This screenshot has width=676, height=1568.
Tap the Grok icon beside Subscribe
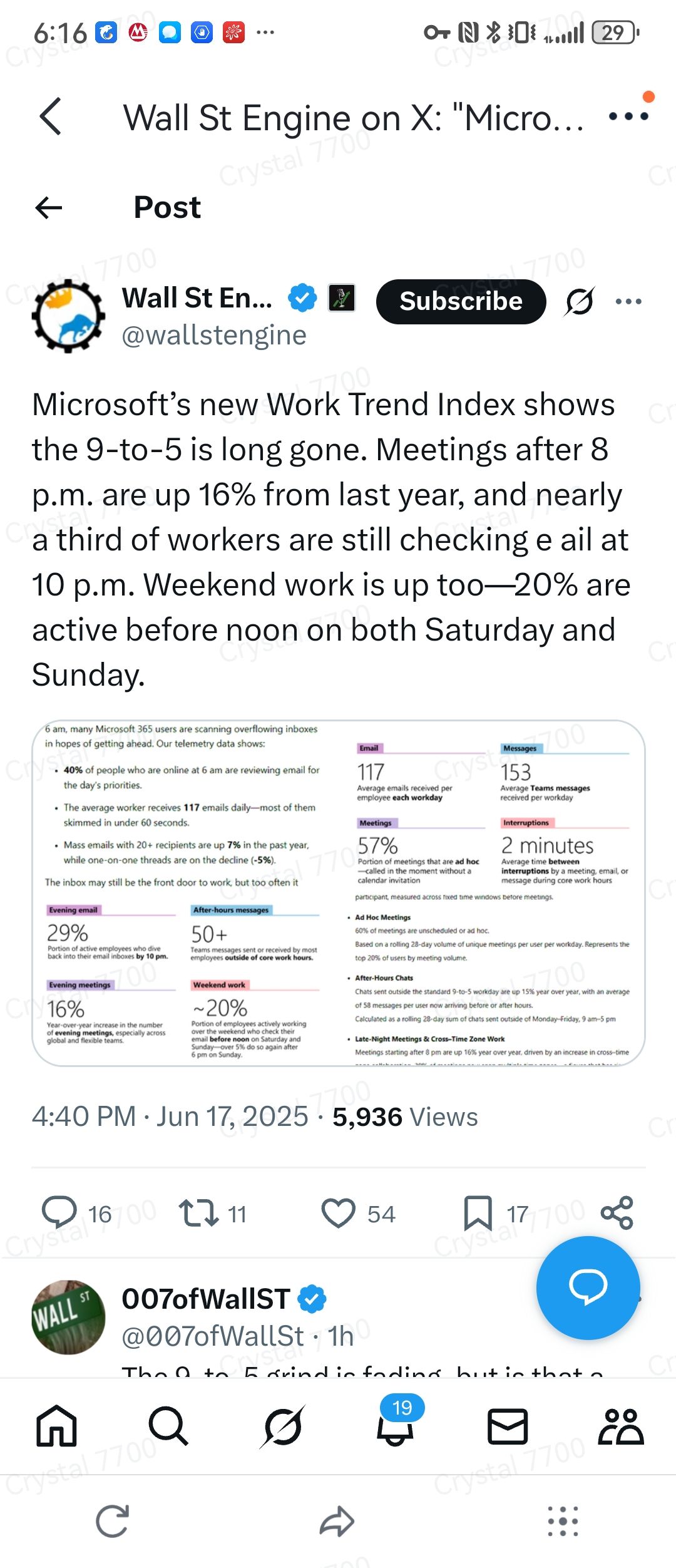579,302
